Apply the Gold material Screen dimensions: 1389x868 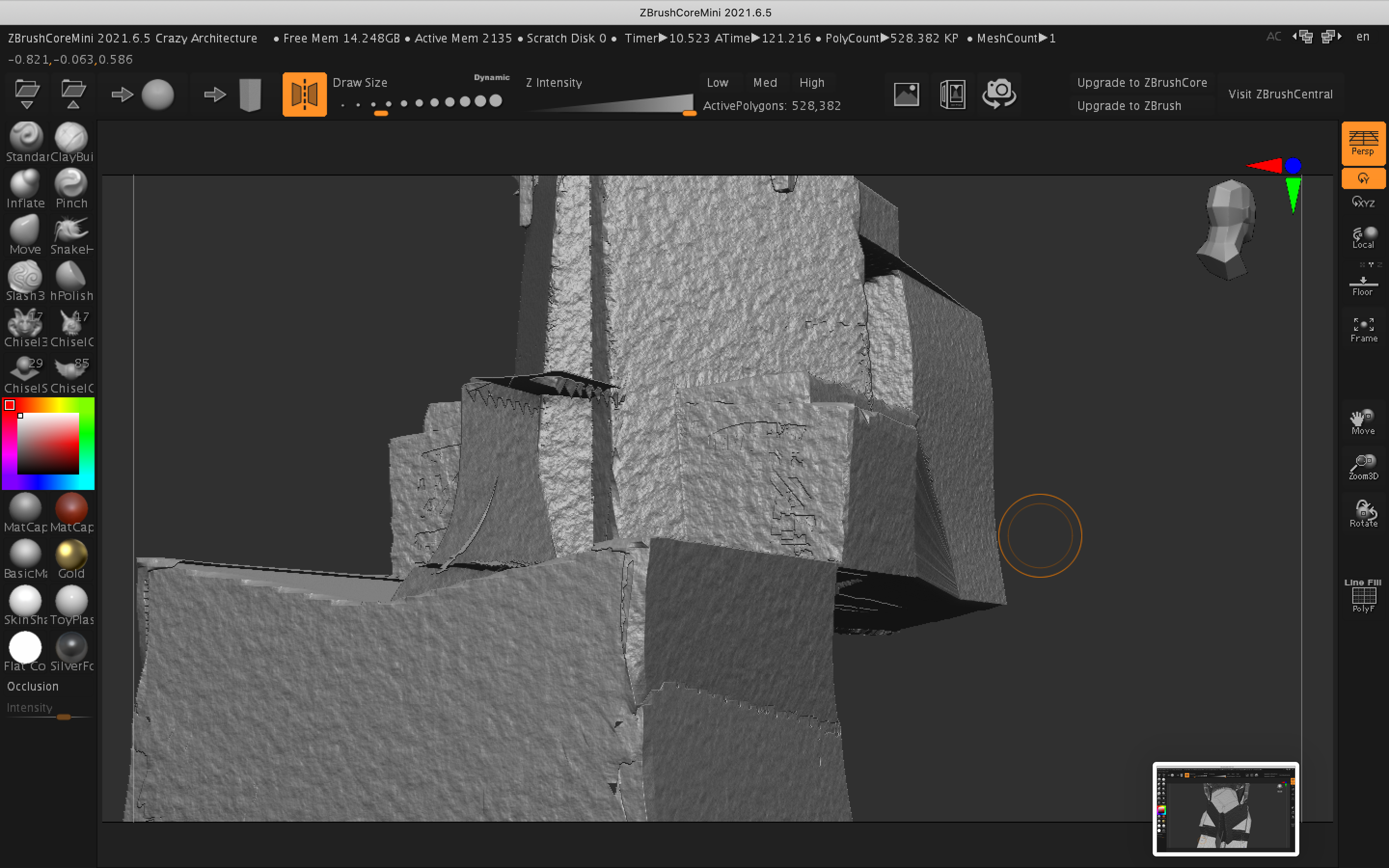coord(71,558)
